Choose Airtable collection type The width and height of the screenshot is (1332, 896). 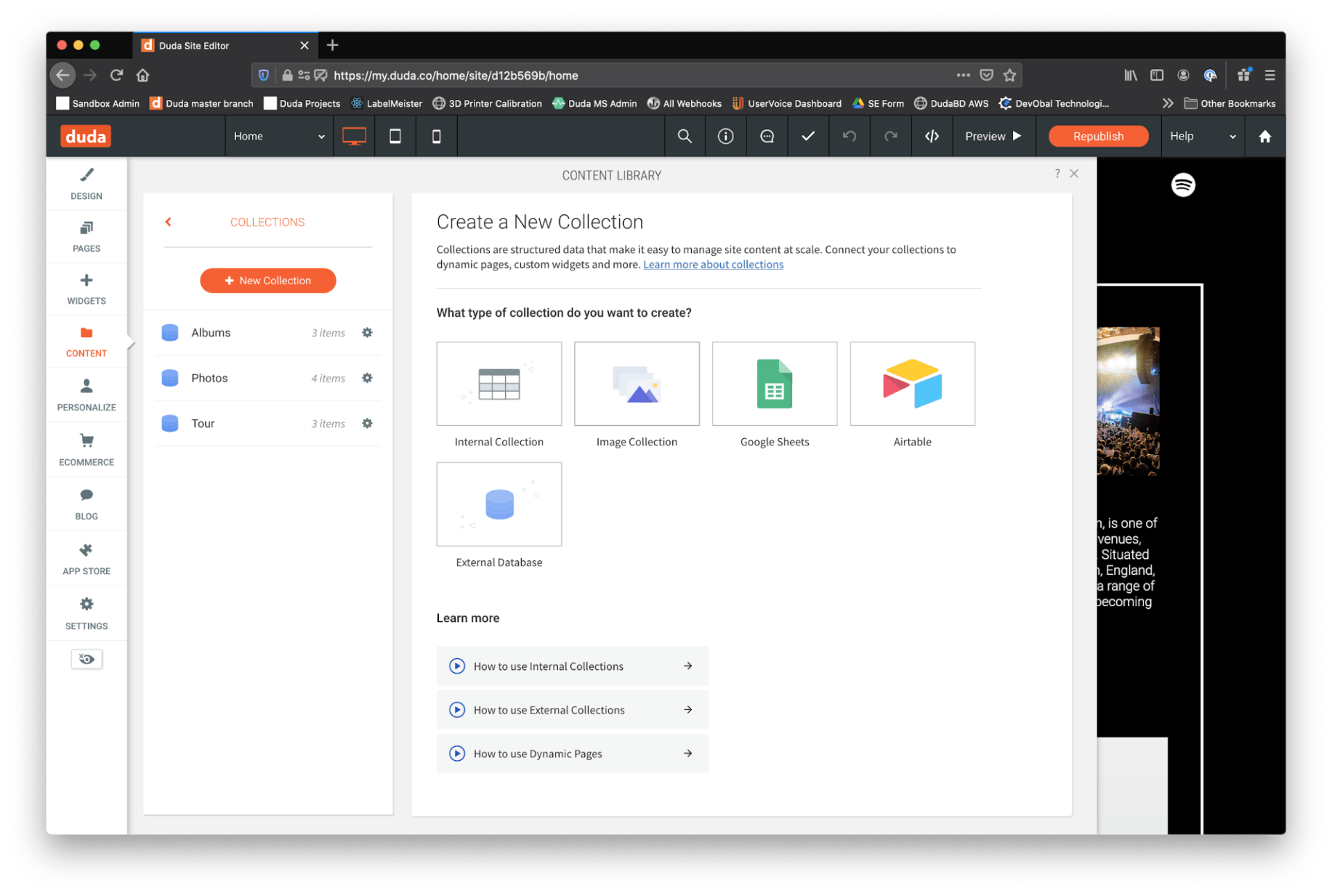coord(912,384)
